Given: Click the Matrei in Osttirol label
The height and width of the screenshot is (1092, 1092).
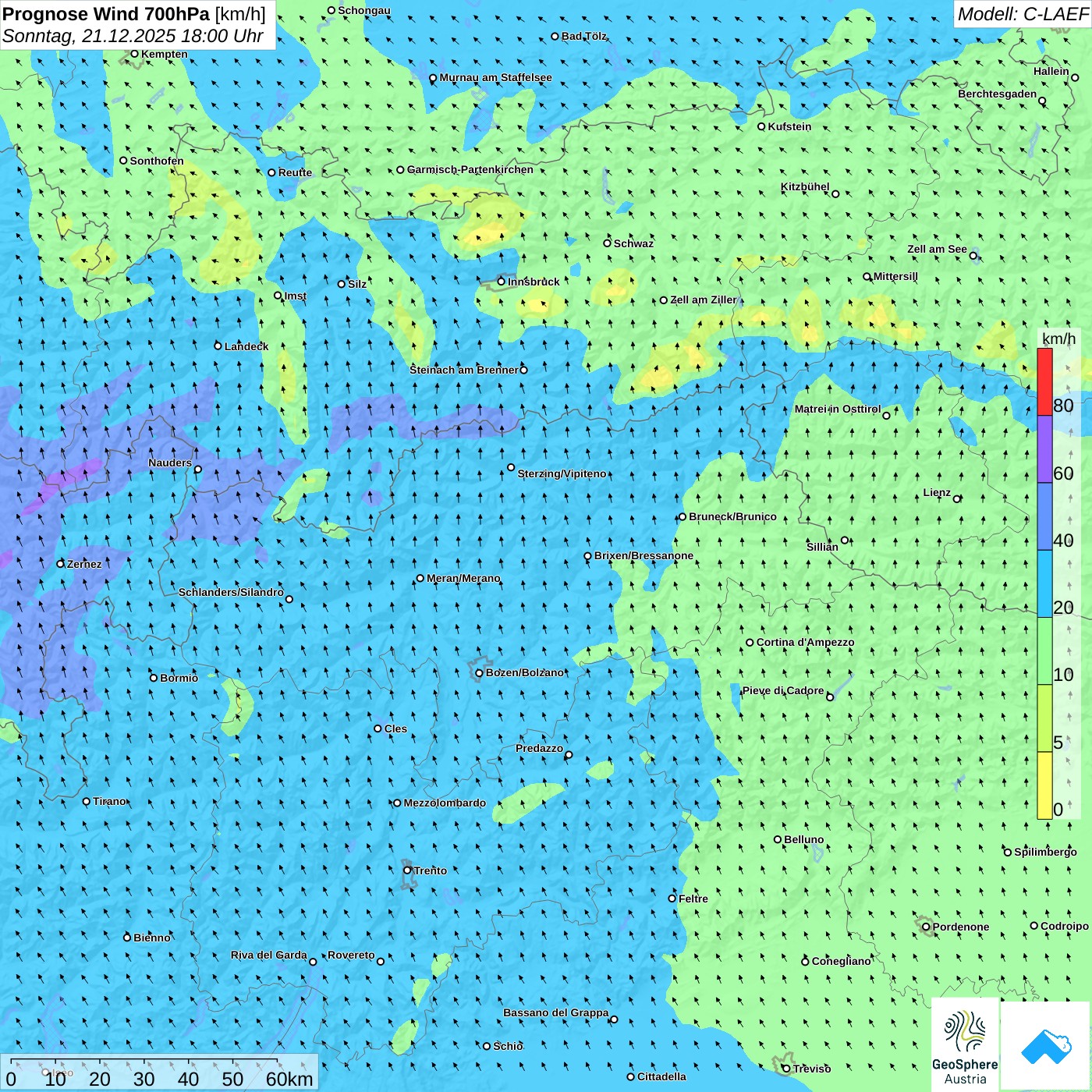Looking at the screenshot, I should pos(837,409).
